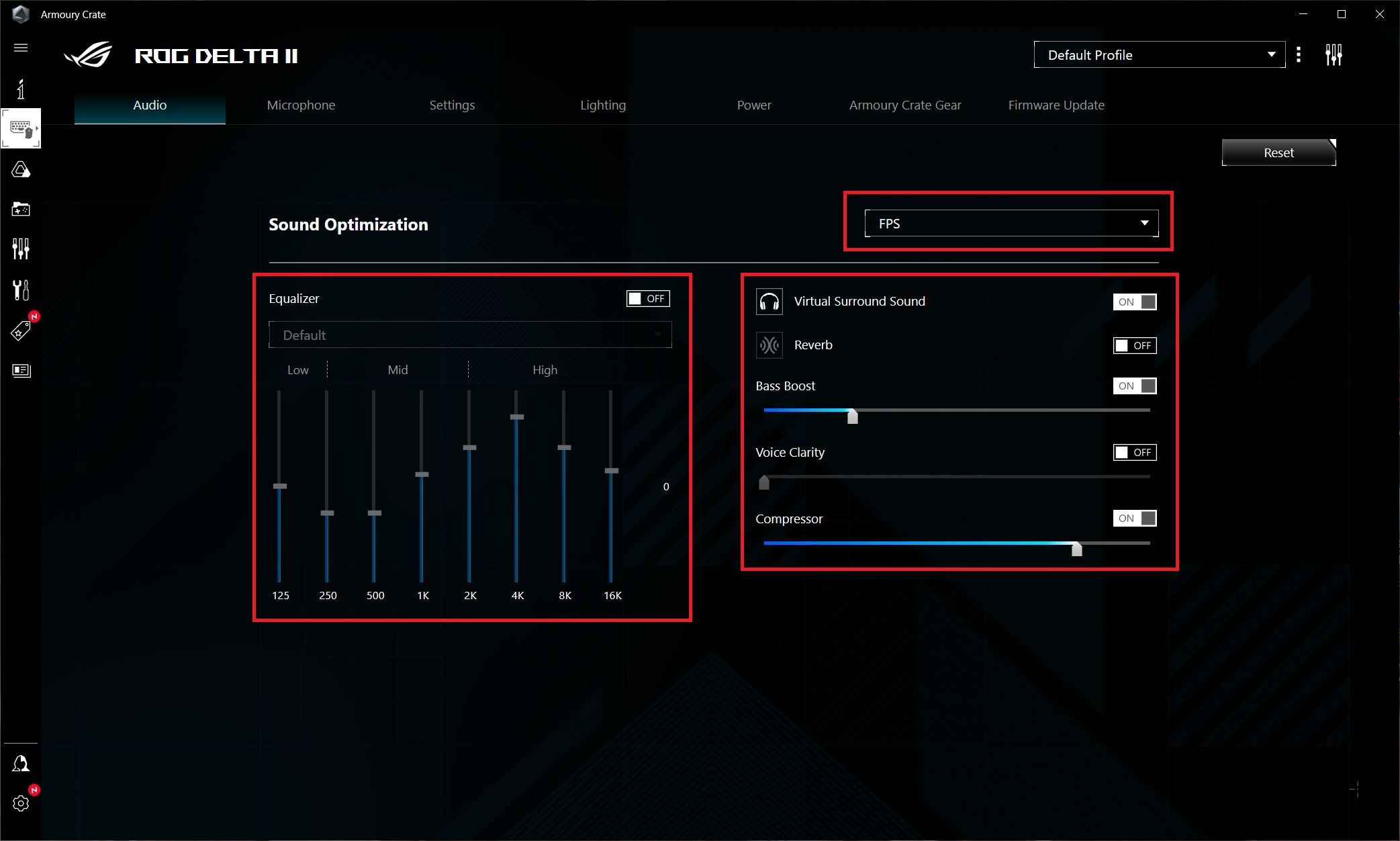Open the Default Profile dropdown
Viewport: 1400px width, 841px height.
(x=1160, y=55)
